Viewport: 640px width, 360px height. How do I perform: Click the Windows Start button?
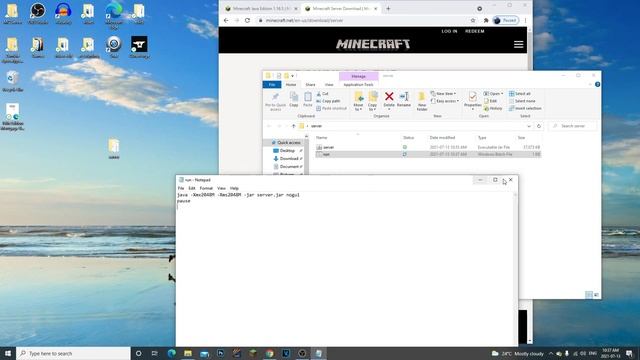8,353
